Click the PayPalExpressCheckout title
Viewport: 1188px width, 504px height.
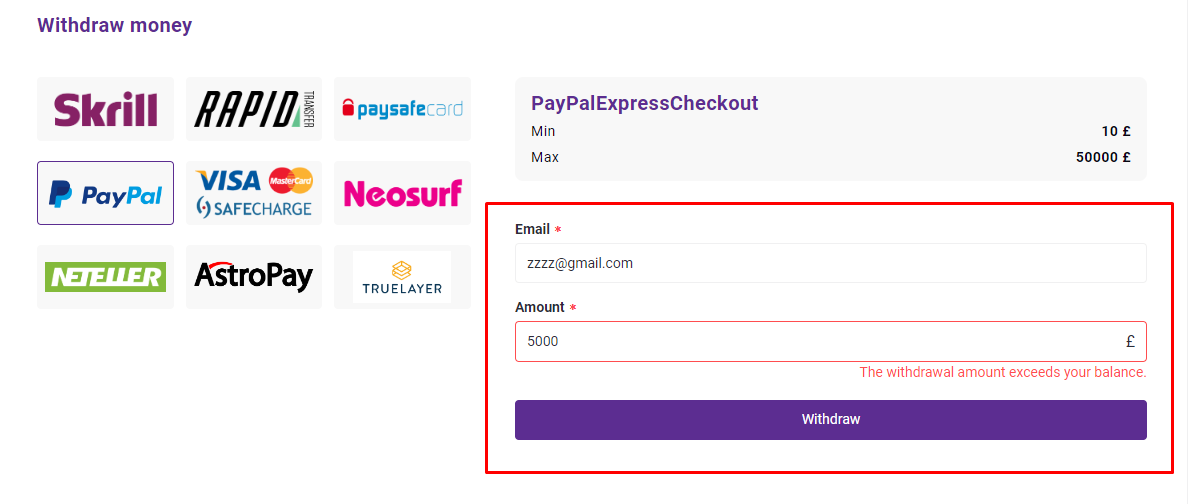tap(645, 103)
